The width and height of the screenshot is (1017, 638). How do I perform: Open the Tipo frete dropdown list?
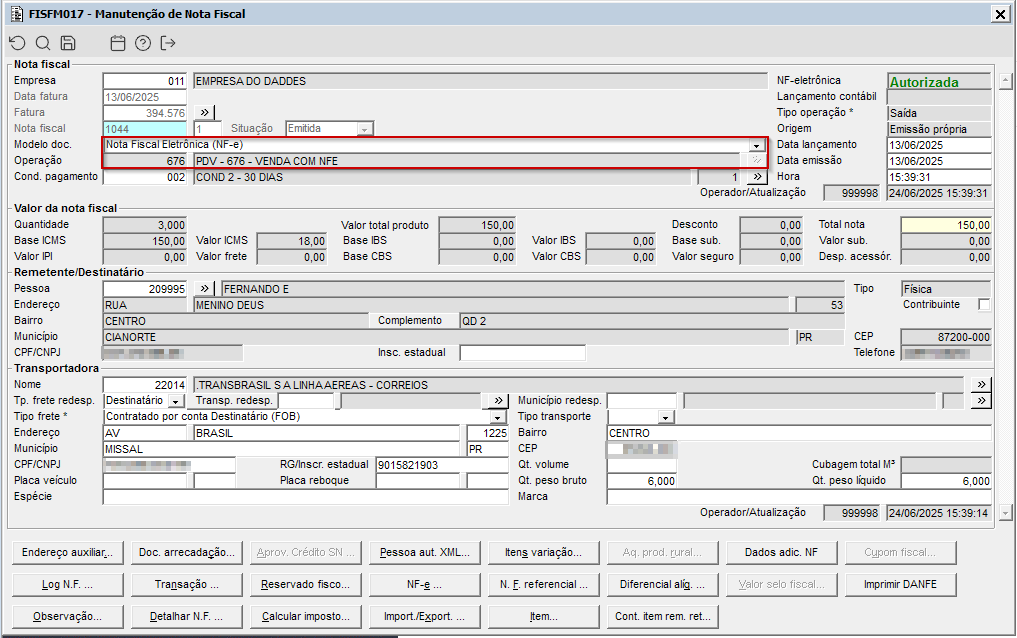click(499, 417)
